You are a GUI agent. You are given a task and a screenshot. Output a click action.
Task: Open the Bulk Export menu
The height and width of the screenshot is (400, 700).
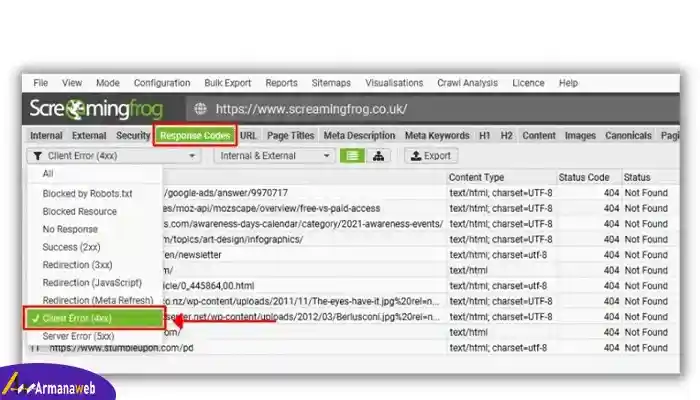click(228, 83)
